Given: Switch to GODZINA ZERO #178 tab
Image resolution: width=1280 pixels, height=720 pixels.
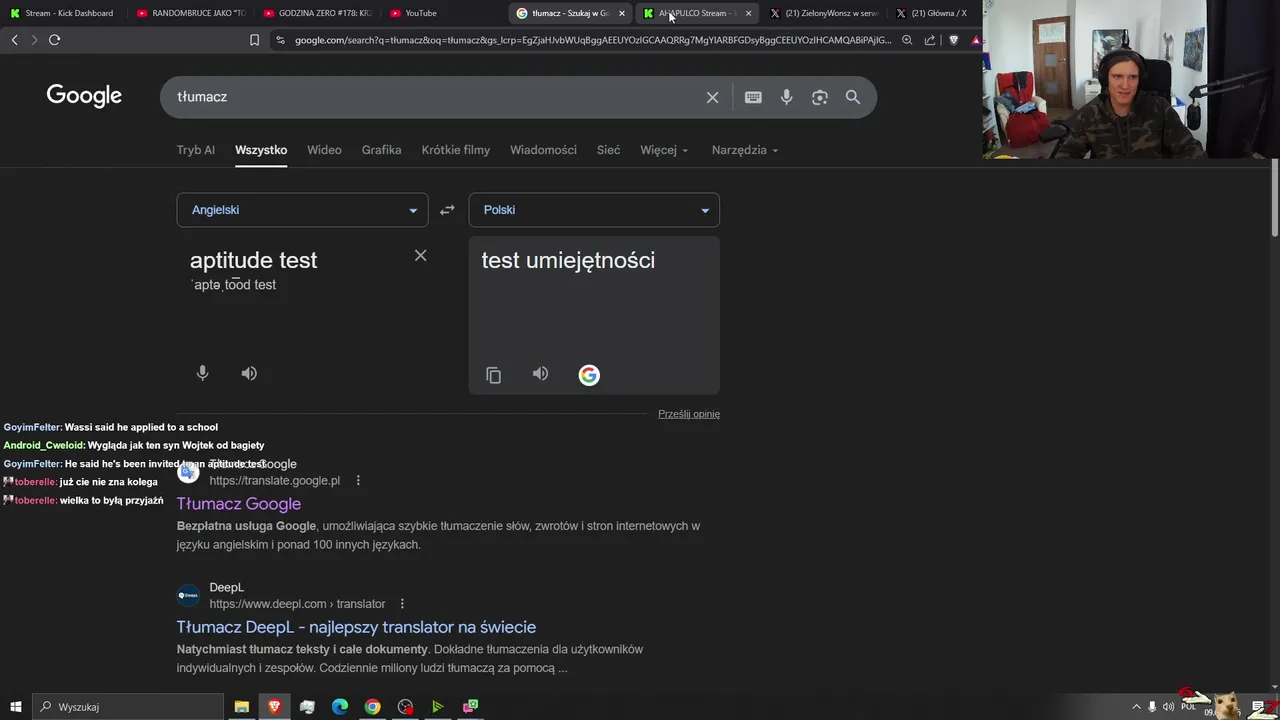Looking at the screenshot, I should [x=318, y=13].
